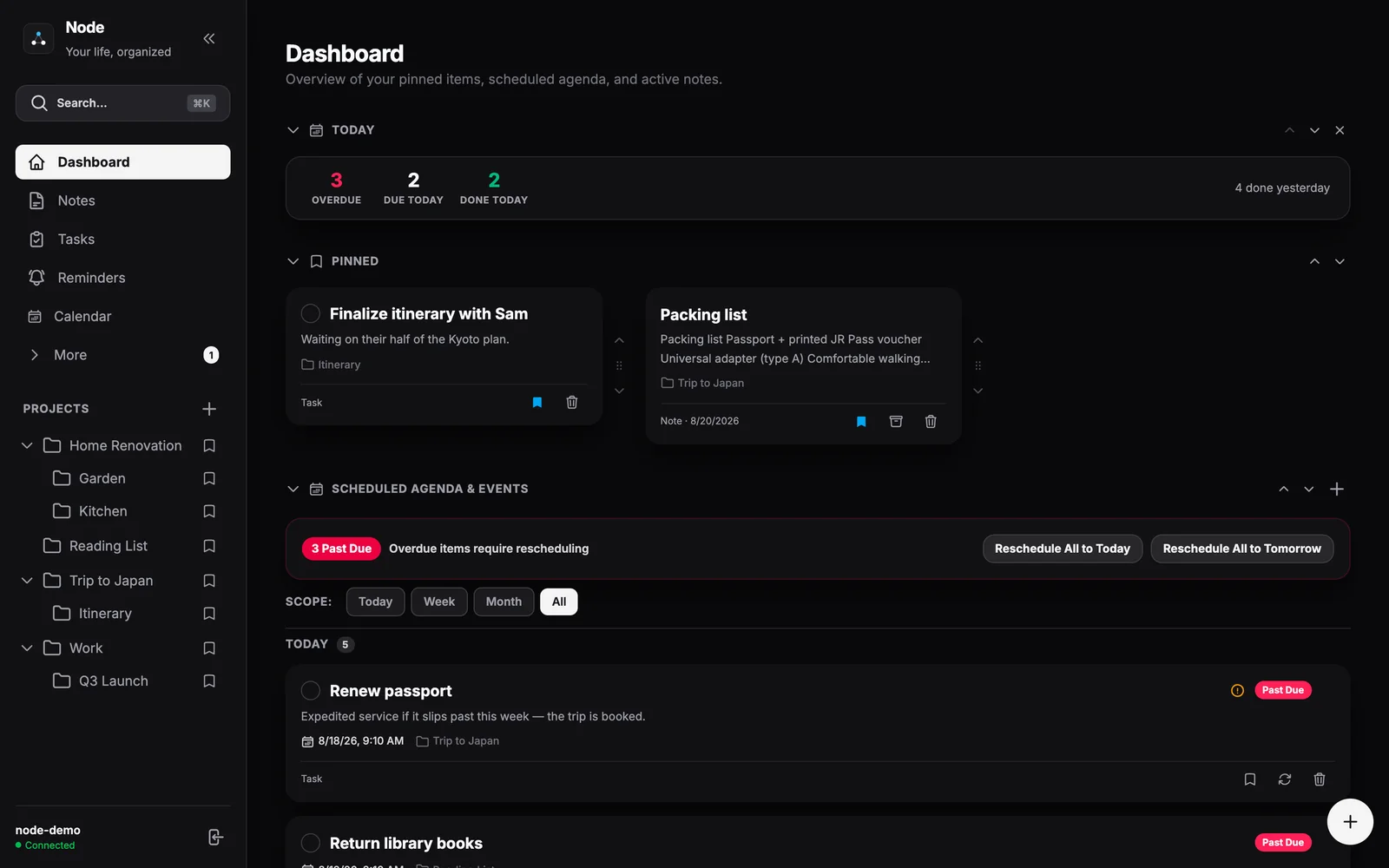Unpin the Finalize itinerary task bookmark
1389x868 pixels.
coord(537,402)
